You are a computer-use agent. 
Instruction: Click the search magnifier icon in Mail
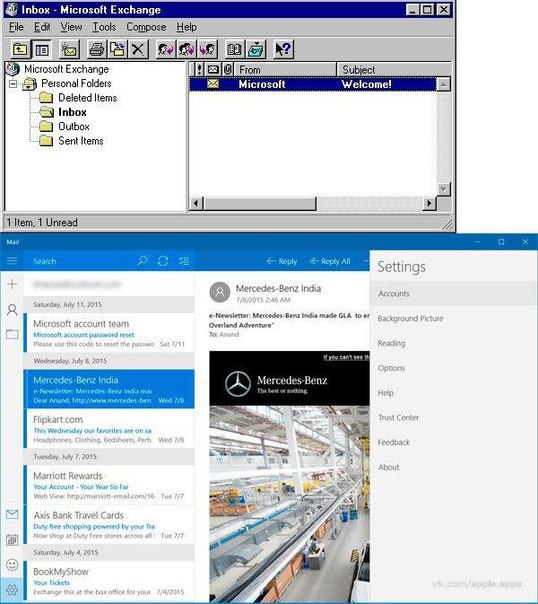click(x=142, y=261)
